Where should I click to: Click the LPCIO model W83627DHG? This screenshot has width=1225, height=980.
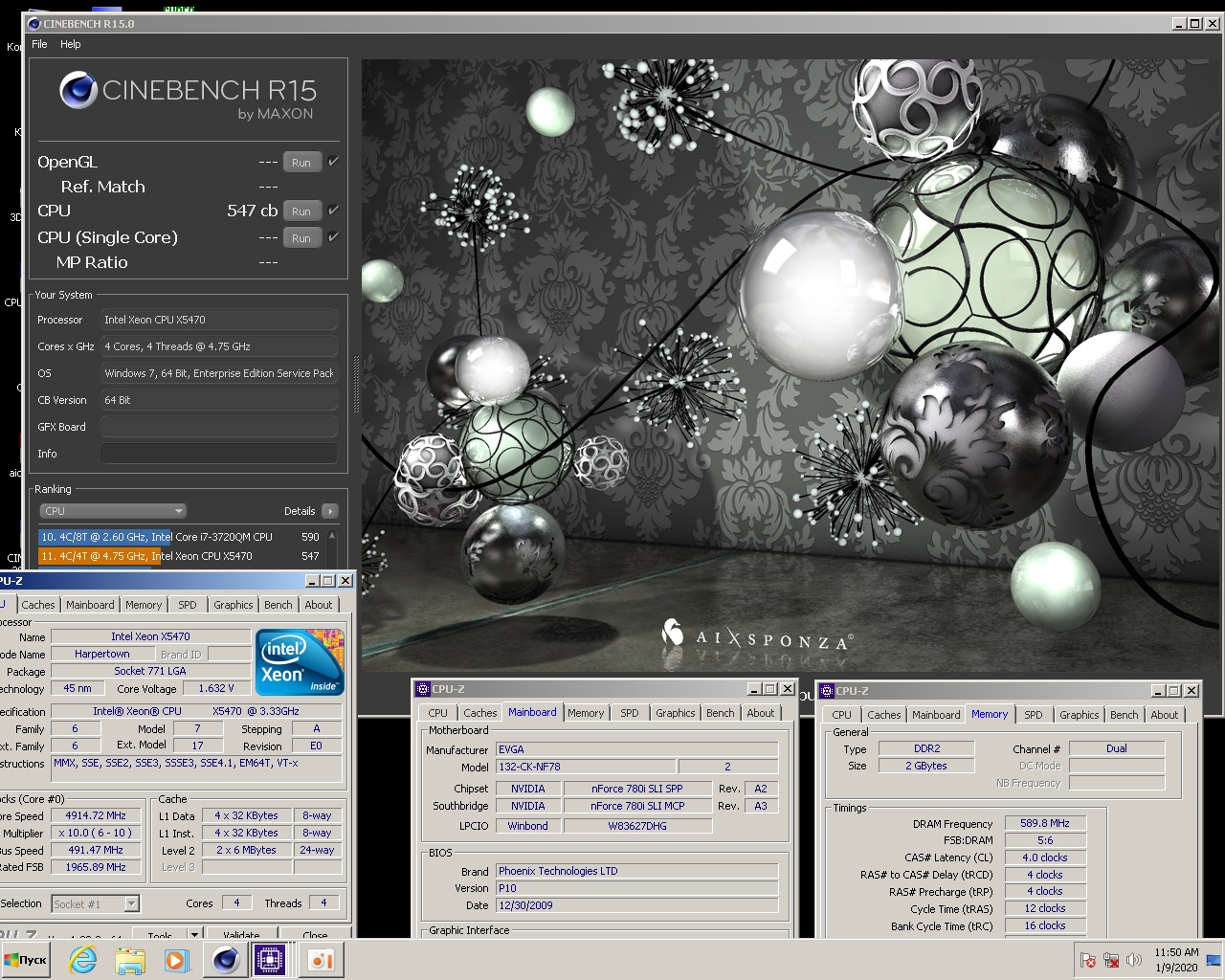click(637, 826)
